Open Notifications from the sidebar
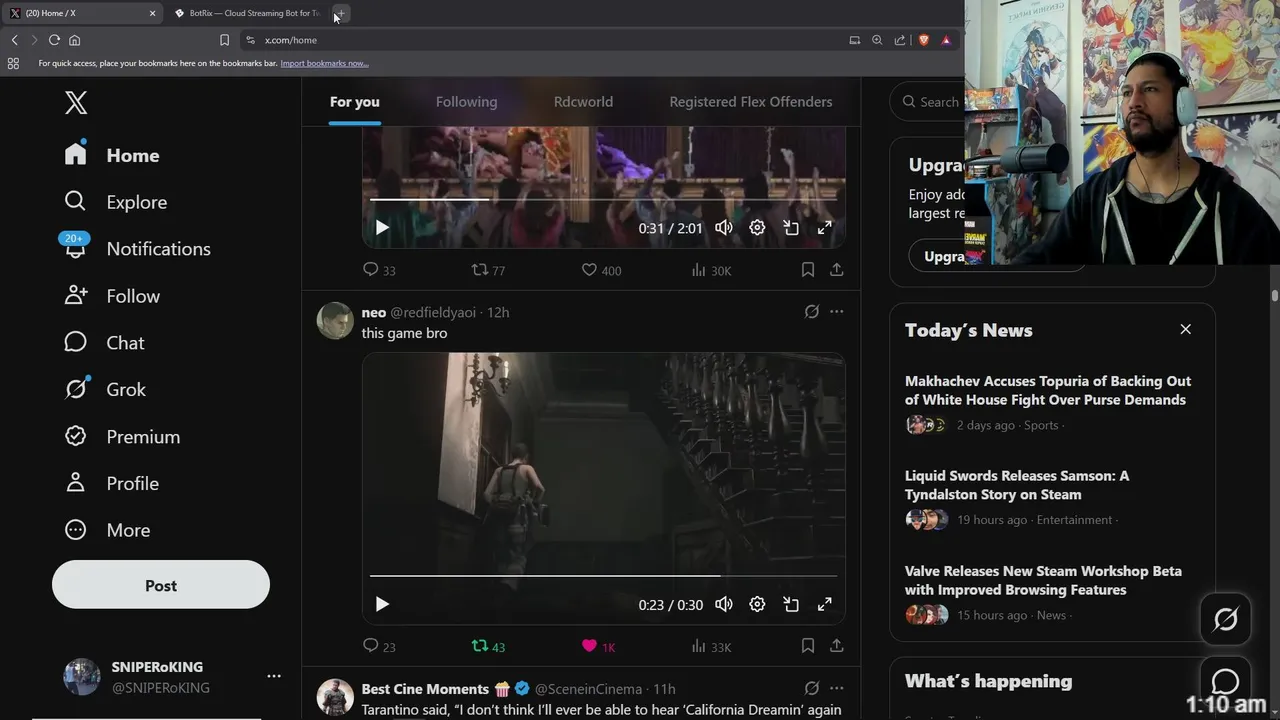Viewport: 1280px width, 720px height. [x=137, y=249]
